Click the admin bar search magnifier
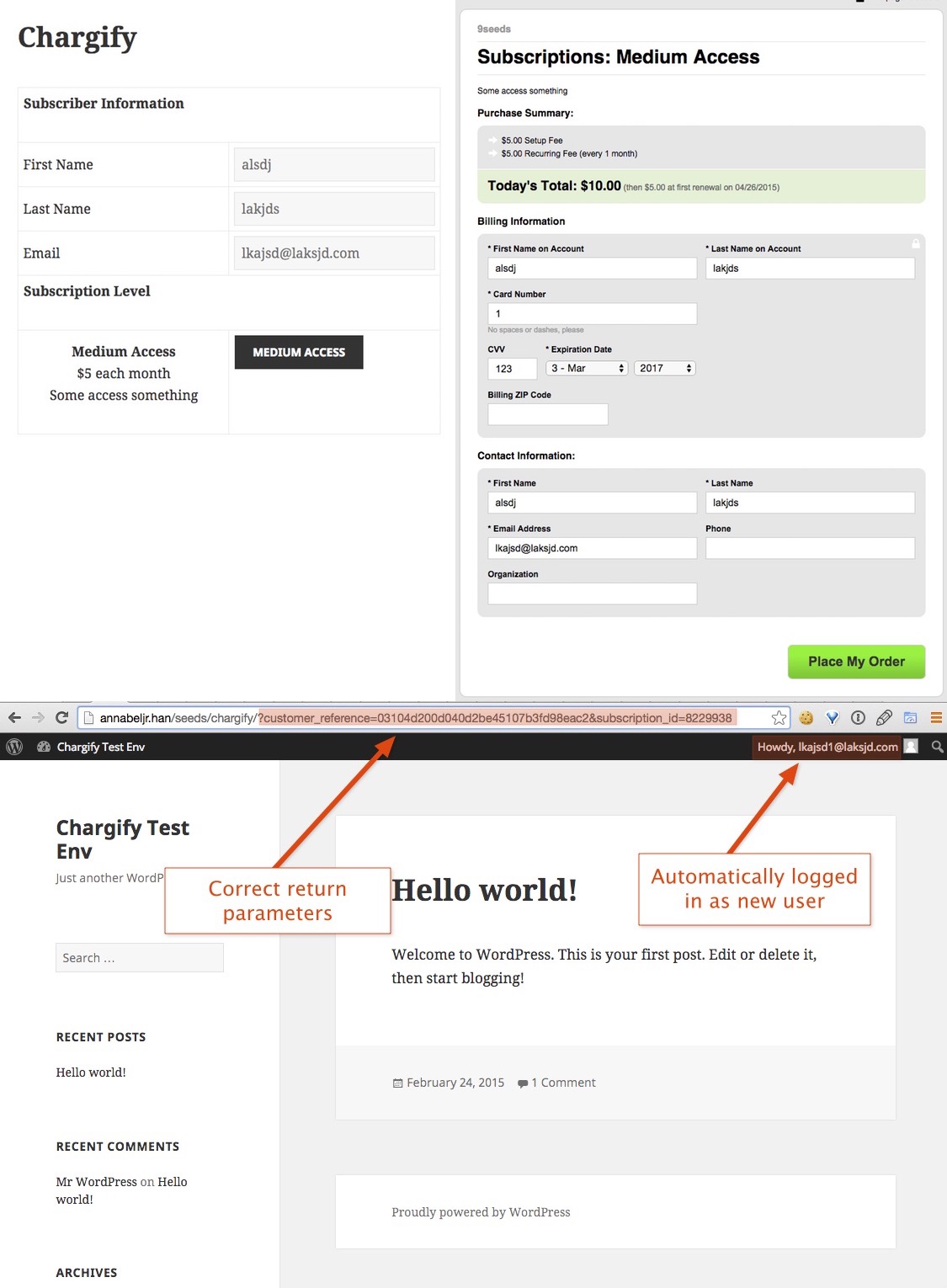Viewport: 947px width, 1288px height. click(937, 747)
